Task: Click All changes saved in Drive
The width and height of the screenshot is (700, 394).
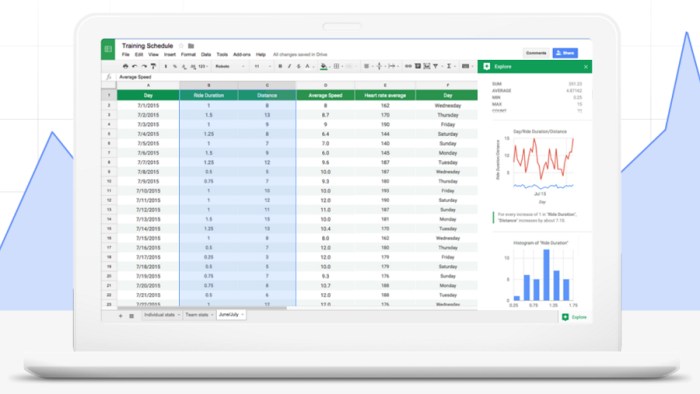Action: pos(300,54)
